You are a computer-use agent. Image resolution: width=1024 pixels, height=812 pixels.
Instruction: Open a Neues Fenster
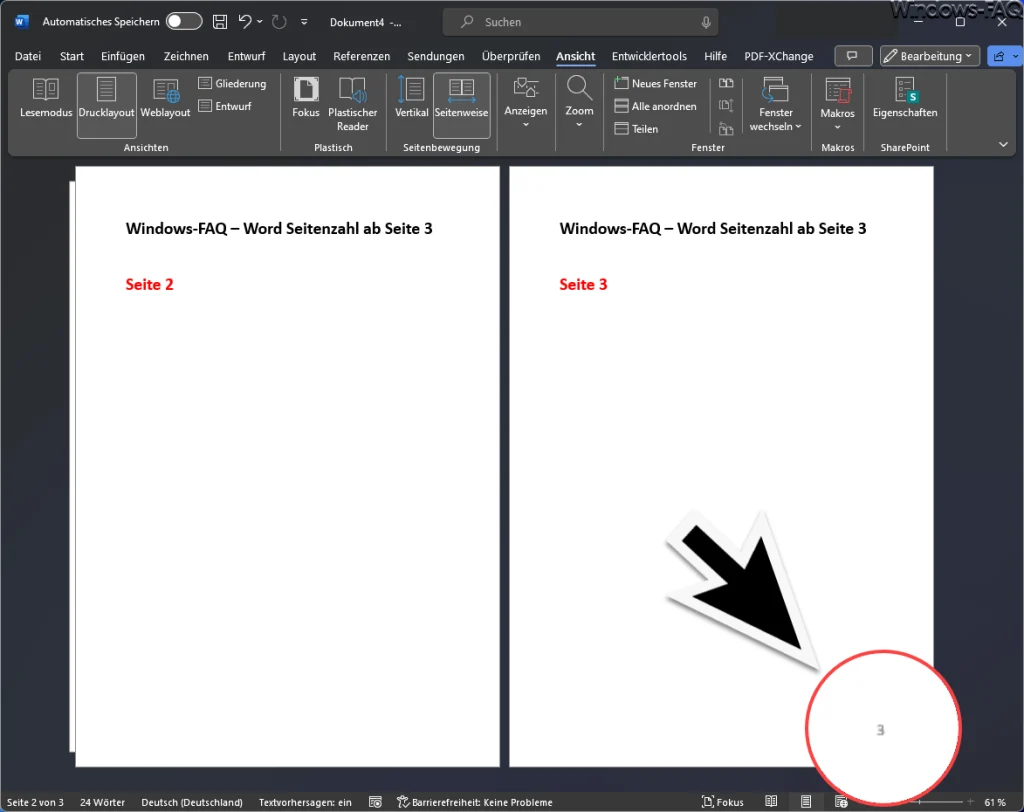[656, 84]
